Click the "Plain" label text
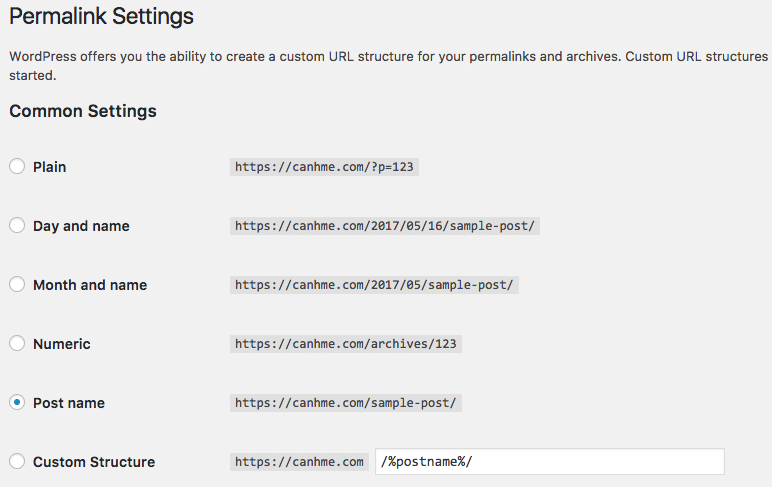772x487 pixels. (x=49, y=167)
